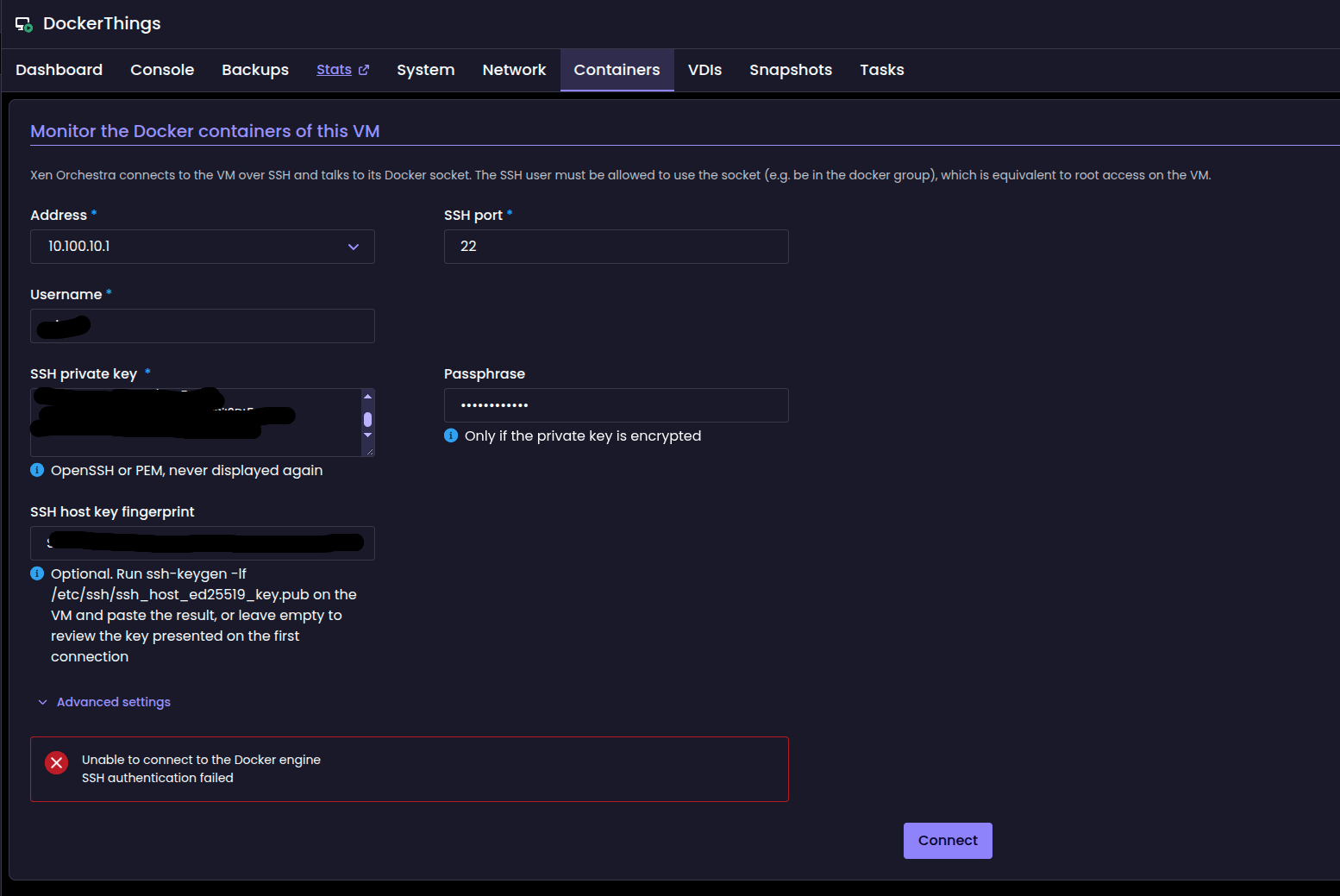The height and width of the screenshot is (896, 1340).
Task: Click the 'SSH authentication failed' message
Action: (158, 778)
